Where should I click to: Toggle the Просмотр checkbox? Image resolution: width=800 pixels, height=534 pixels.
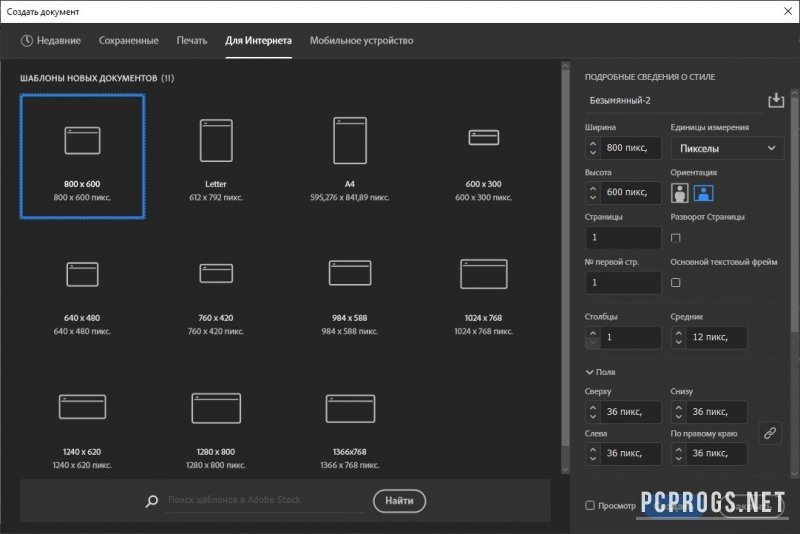(x=590, y=505)
